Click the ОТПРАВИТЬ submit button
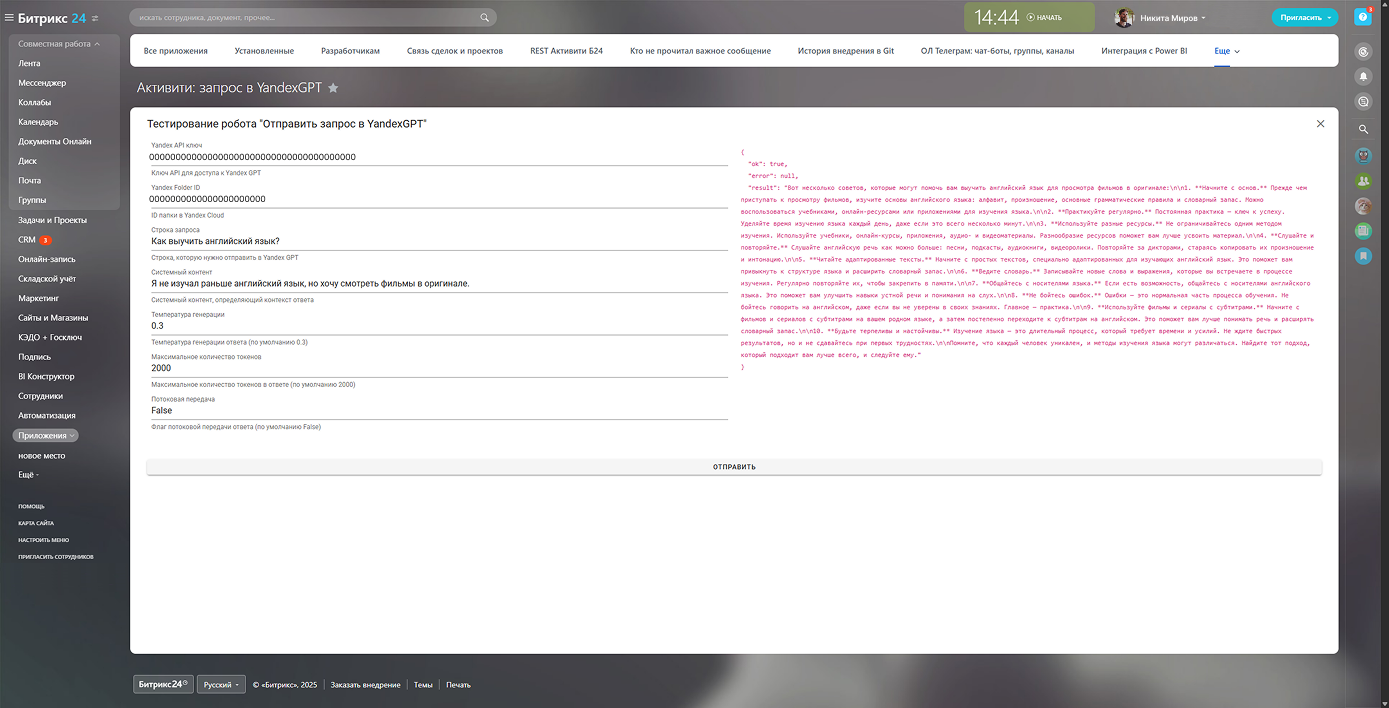The width and height of the screenshot is (1389, 708). (x=734, y=467)
